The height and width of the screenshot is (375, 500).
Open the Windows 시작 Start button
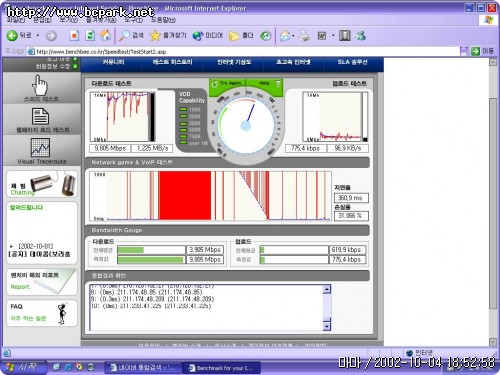(23, 367)
